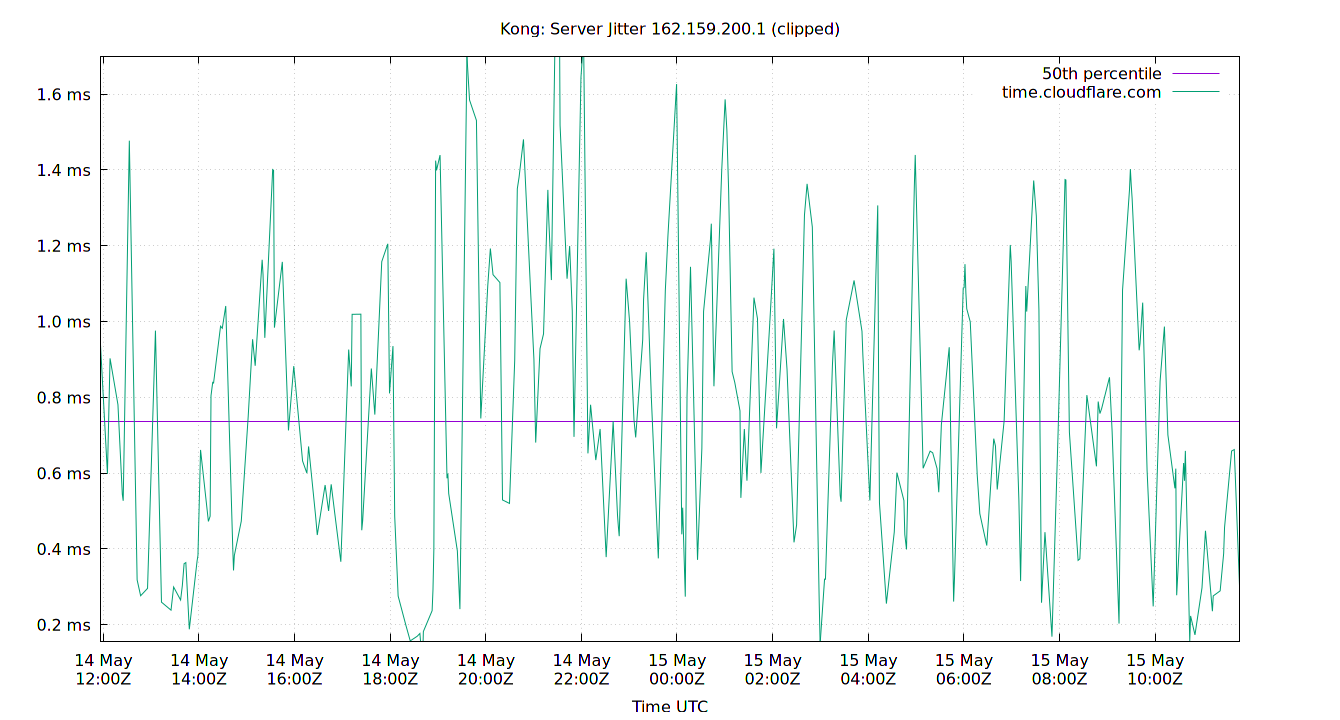Click the '14 May 14:00Z' x-axis label

pyautogui.click(x=199, y=669)
